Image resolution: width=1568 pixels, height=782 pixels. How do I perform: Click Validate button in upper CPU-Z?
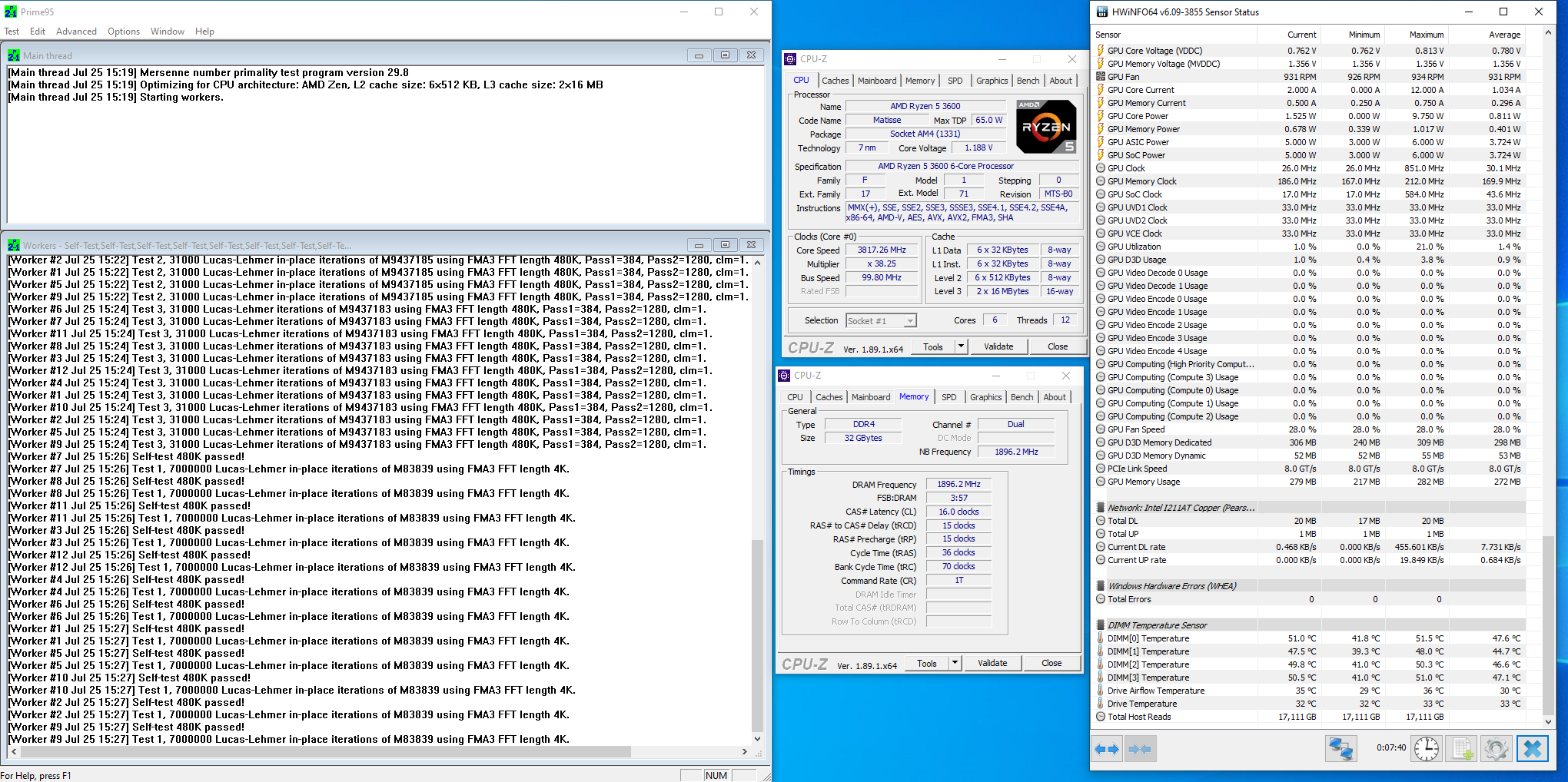[998, 346]
